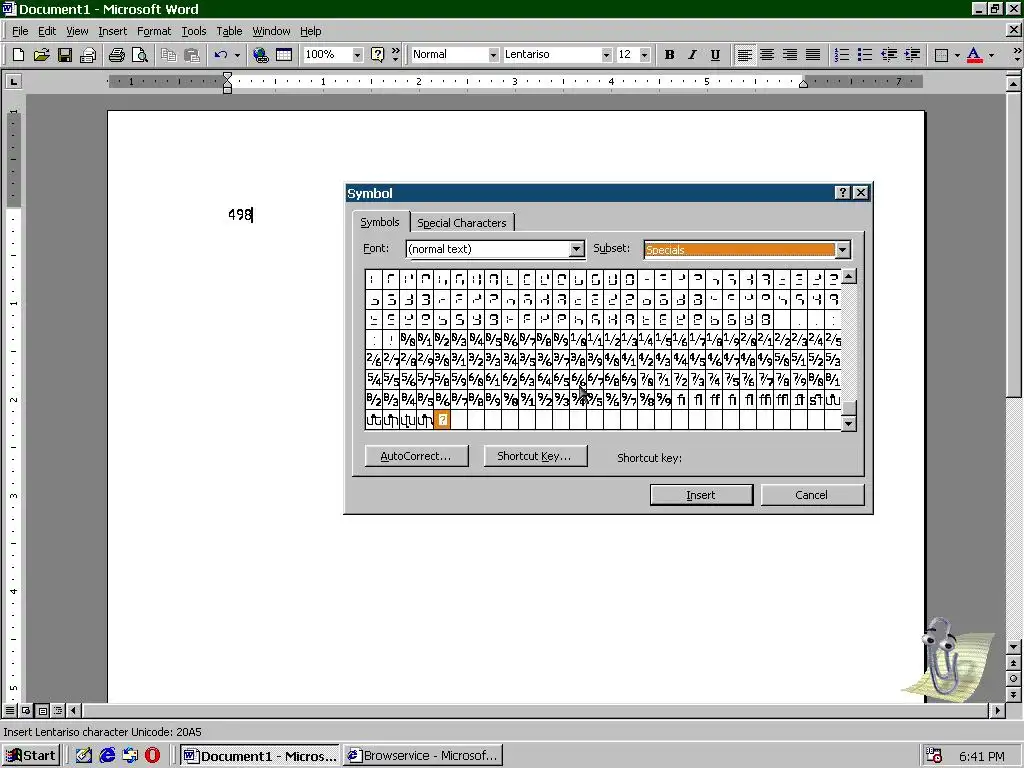Open the Start menu
Viewport: 1024px width, 768px height.
(31, 756)
